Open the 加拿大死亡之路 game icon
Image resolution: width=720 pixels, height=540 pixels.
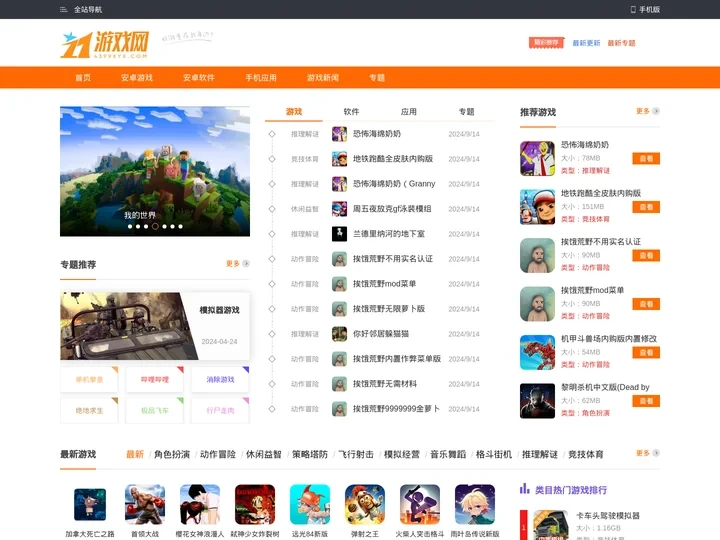tap(90, 505)
